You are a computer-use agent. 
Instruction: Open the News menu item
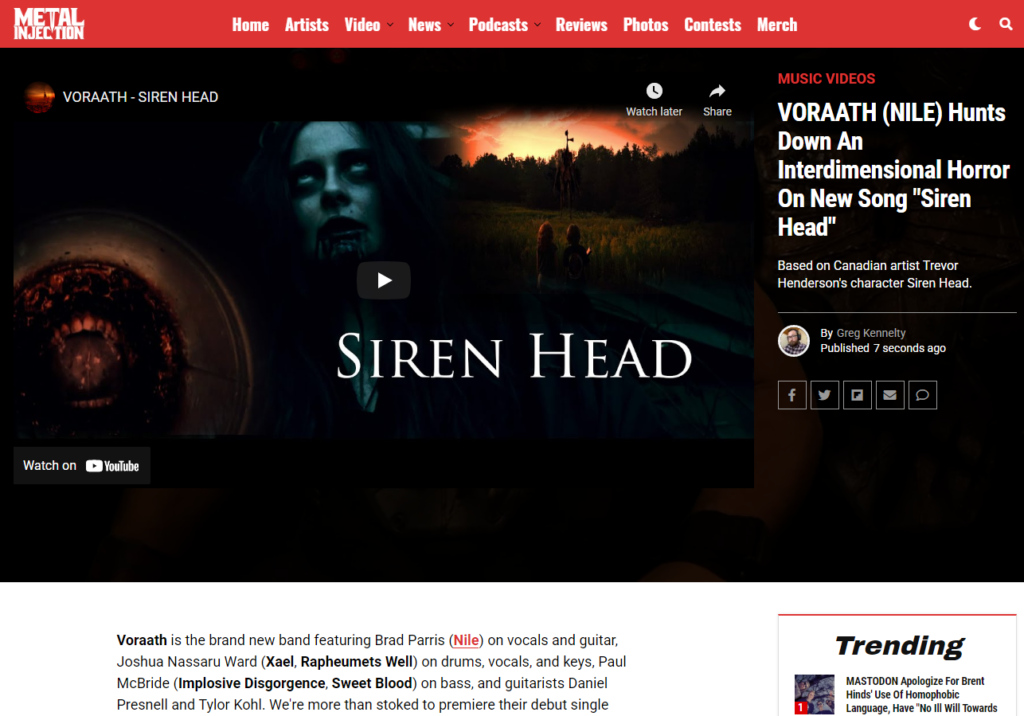[x=424, y=25]
